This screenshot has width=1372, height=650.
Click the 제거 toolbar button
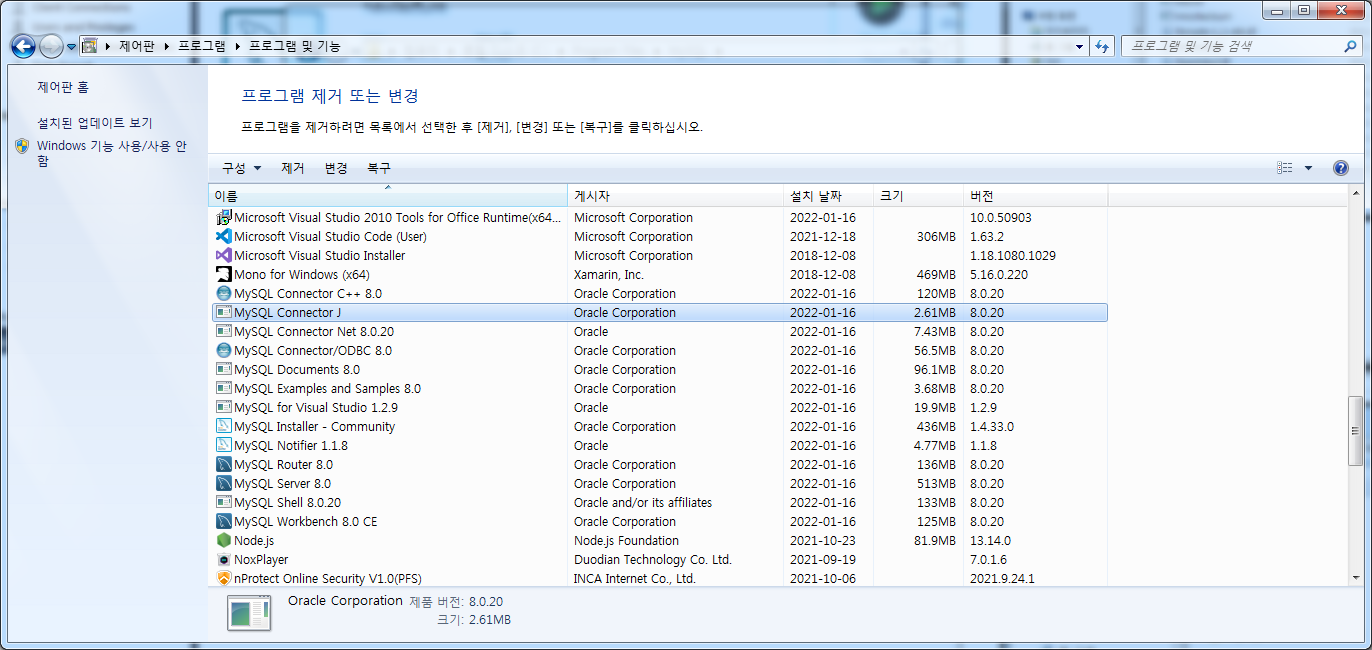click(x=292, y=168)
